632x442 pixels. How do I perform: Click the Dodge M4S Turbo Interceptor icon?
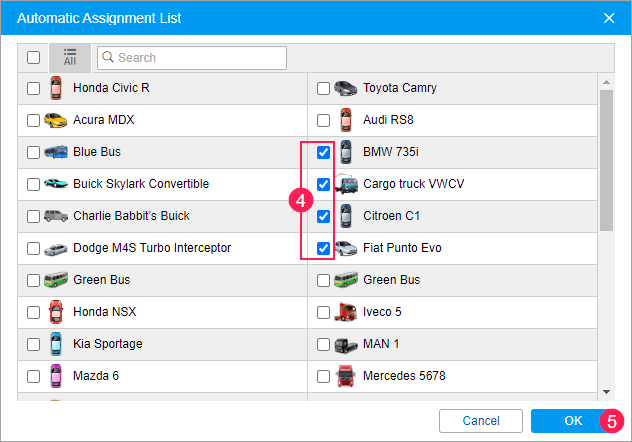[56, 250]
